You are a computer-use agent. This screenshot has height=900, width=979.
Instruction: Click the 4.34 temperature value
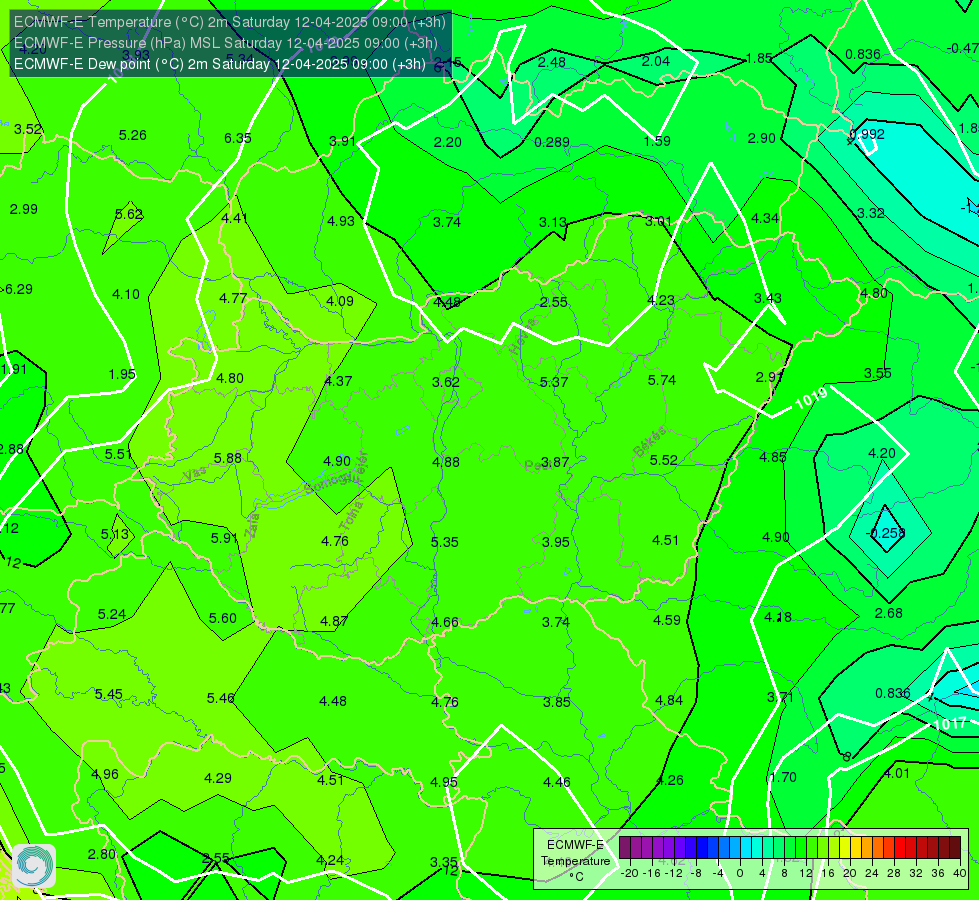point(765,219)
